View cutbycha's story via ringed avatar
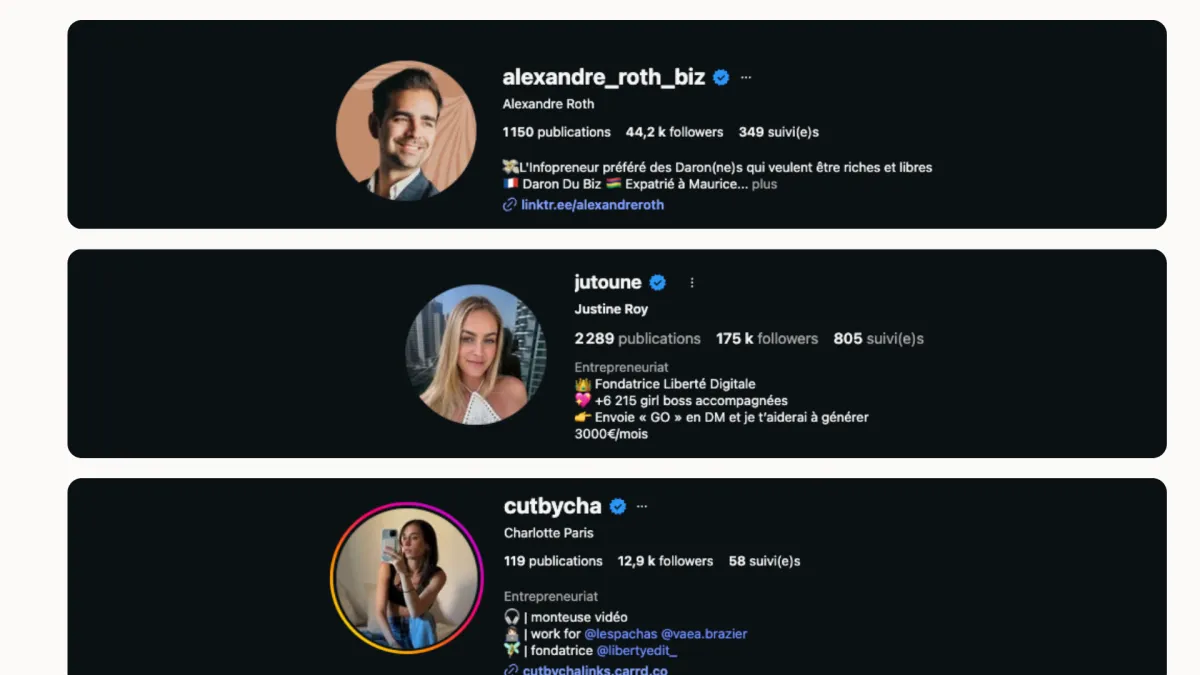The image size is (1200, 675). click(x=406, y=578)
